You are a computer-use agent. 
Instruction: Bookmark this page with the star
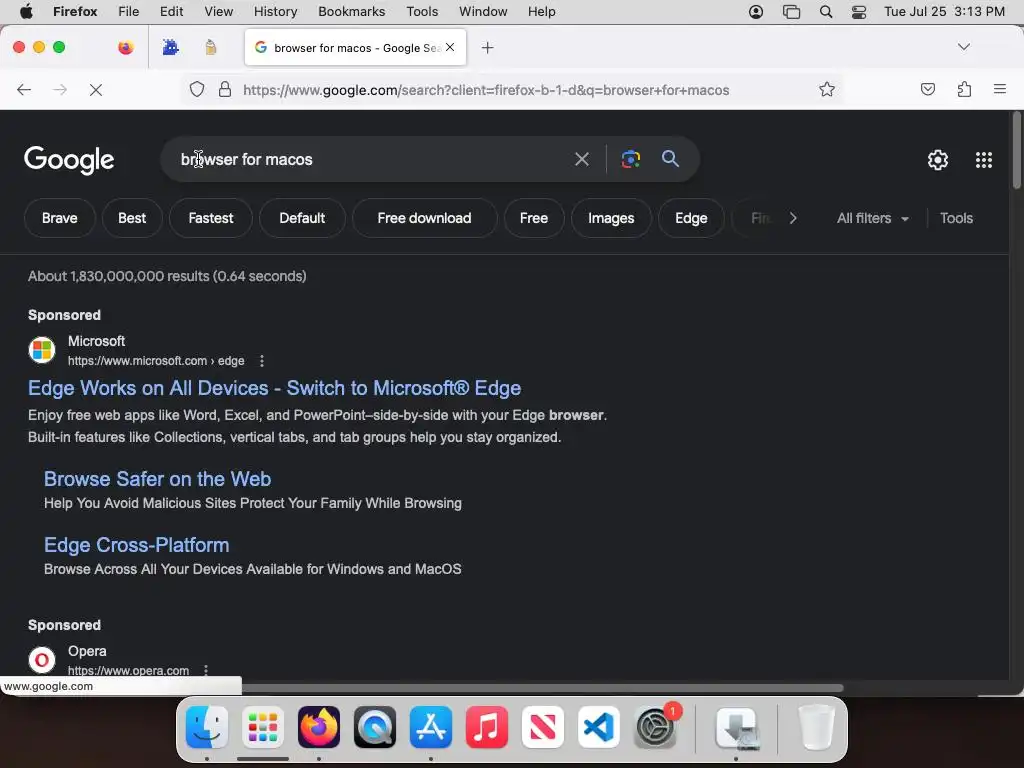tap(827, 89)
